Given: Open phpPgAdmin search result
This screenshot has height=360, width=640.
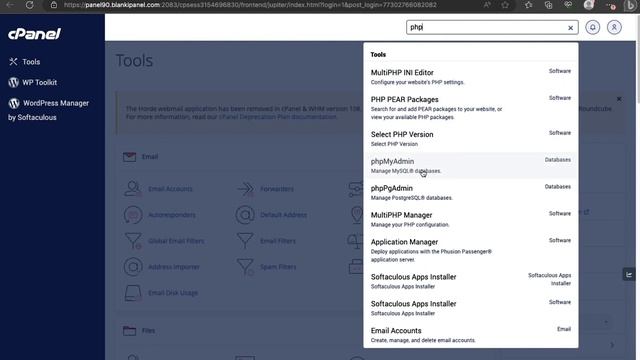Looking at the screenshot, I should [471, 193].
